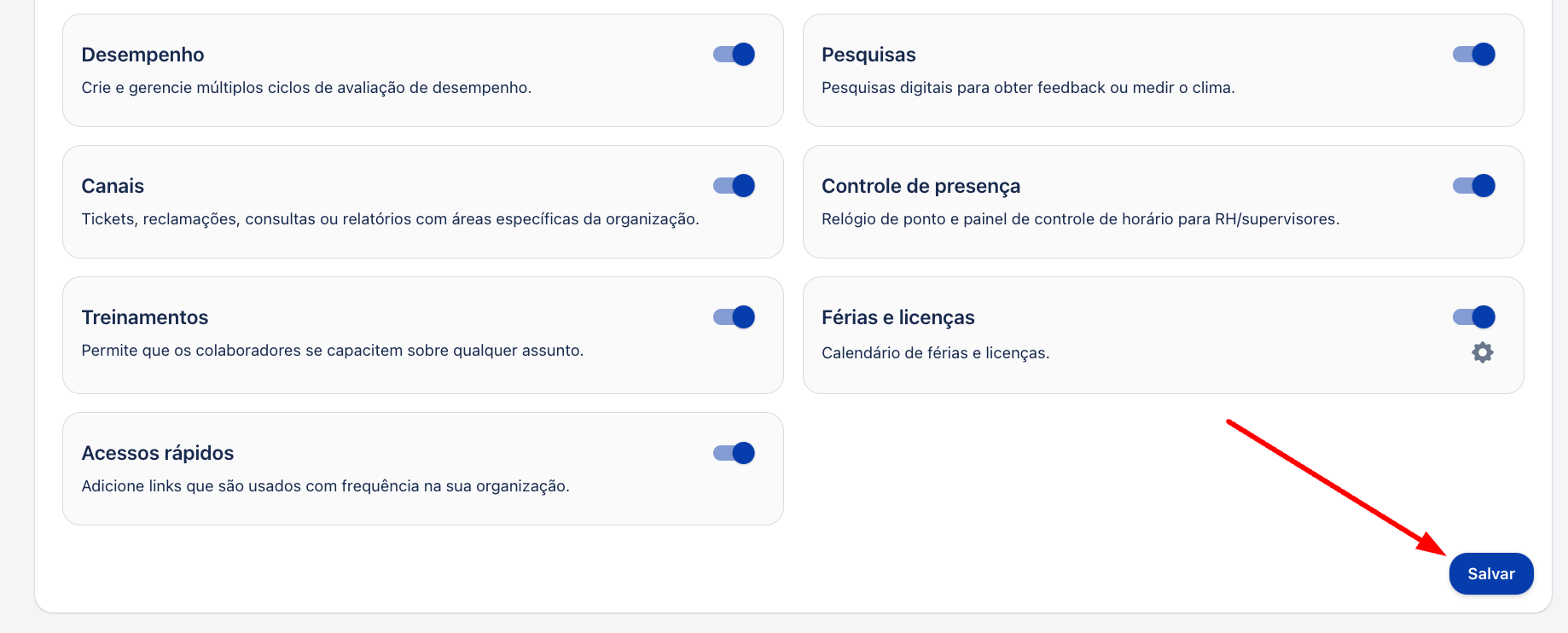Disable the Pesquisas switch

pyautogui.click(x=1474, y=55)
